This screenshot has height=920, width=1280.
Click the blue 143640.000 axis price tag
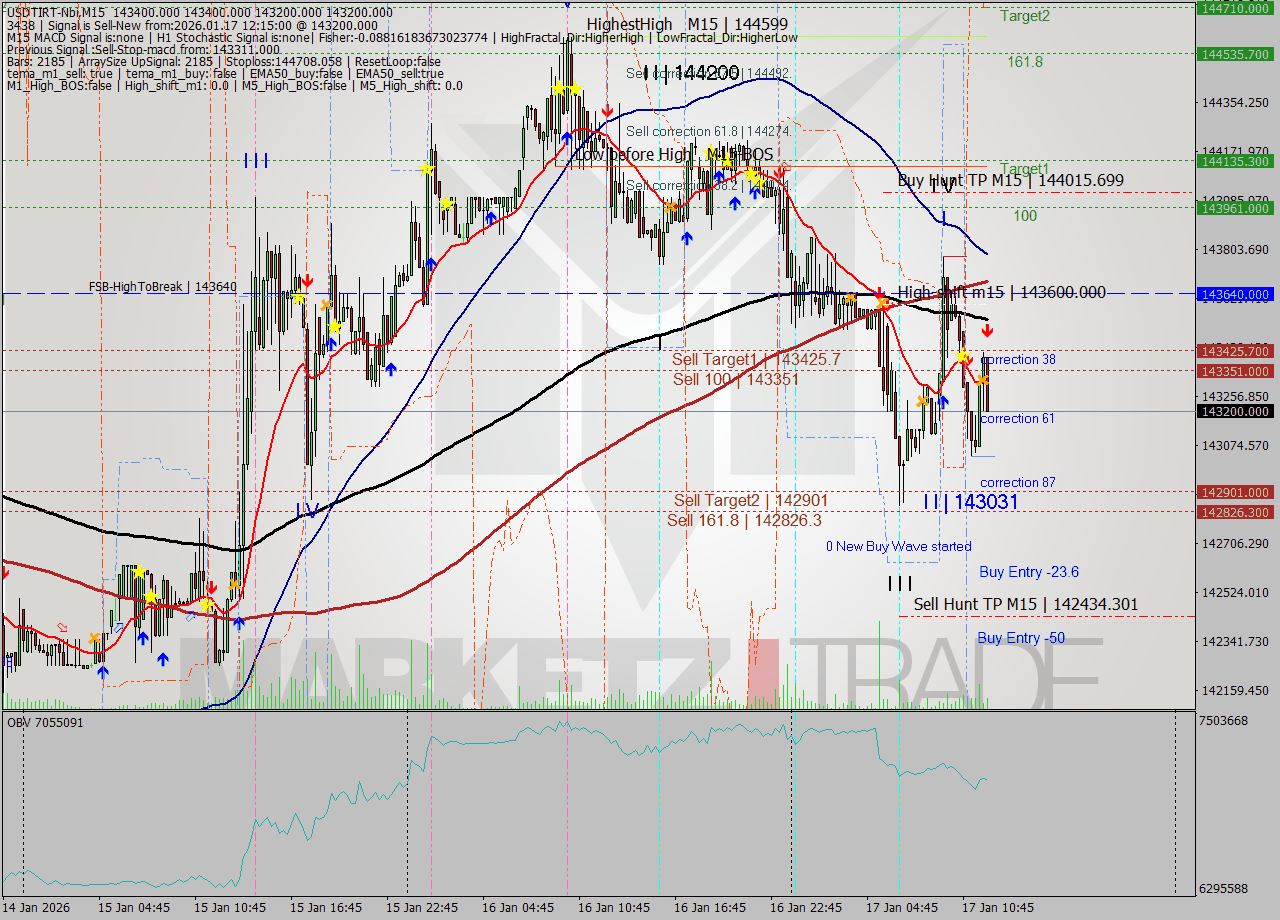[x=1237, y=295]
